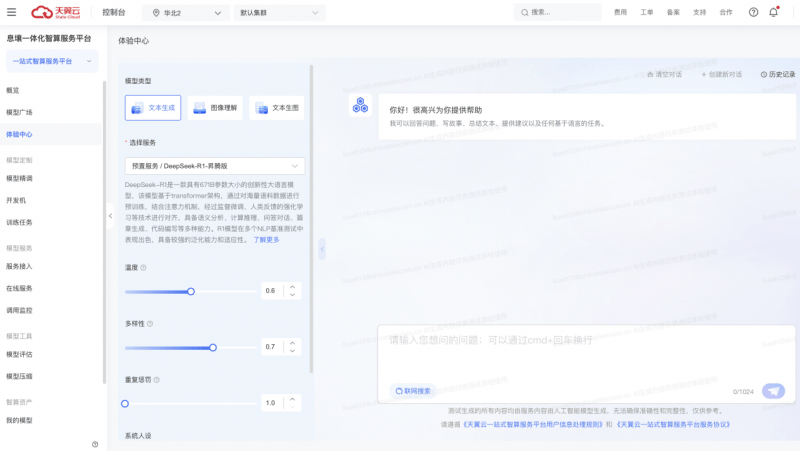This screenshot has width=800, height=451.
Task: Click the repetition penalty slider handle
Action: [125, 404]
